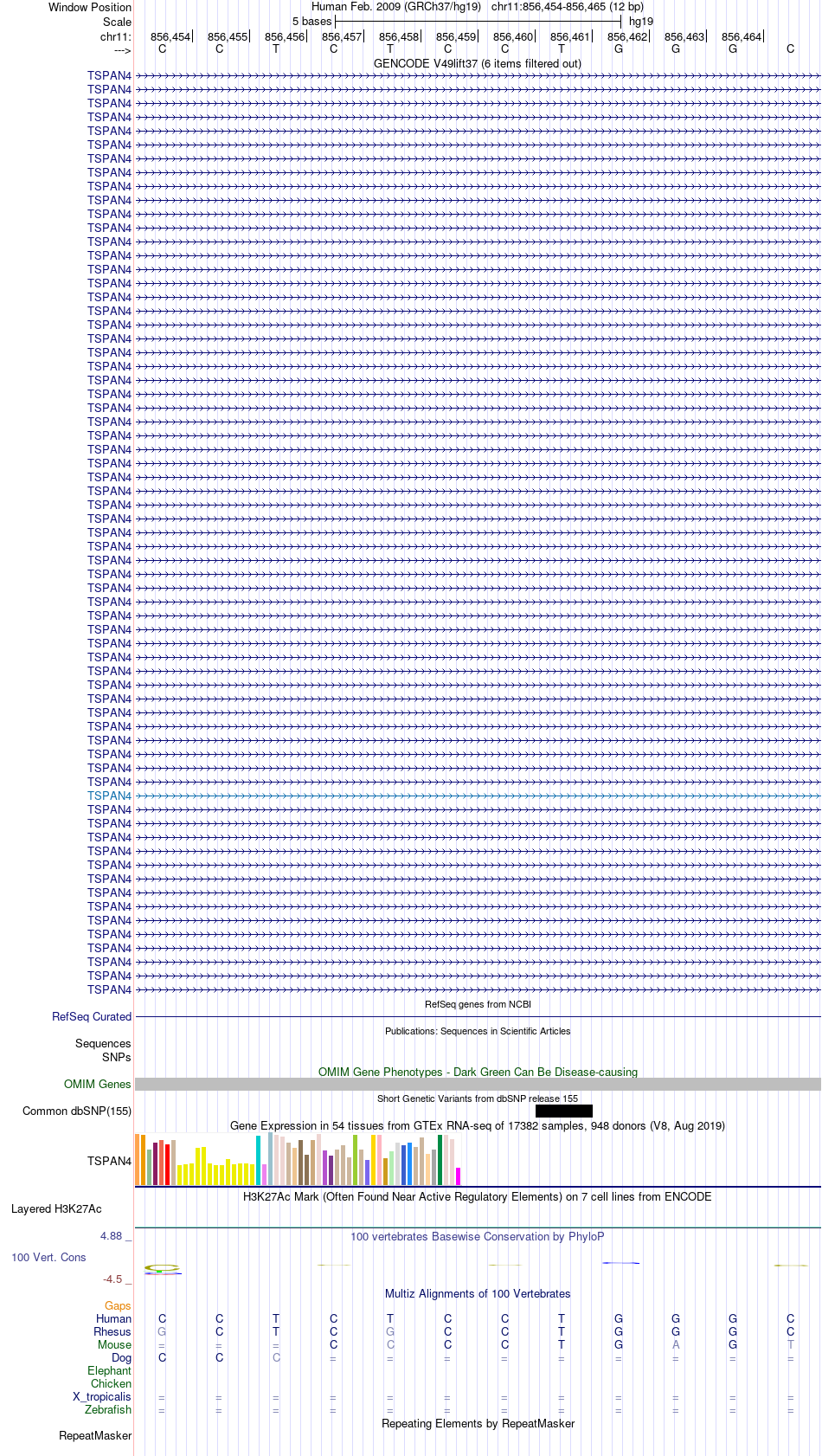822x1456 pixels.
Task: Click the dark green bar in GTEx chart
Action: pyautogui.click(x=440, y=1161)
